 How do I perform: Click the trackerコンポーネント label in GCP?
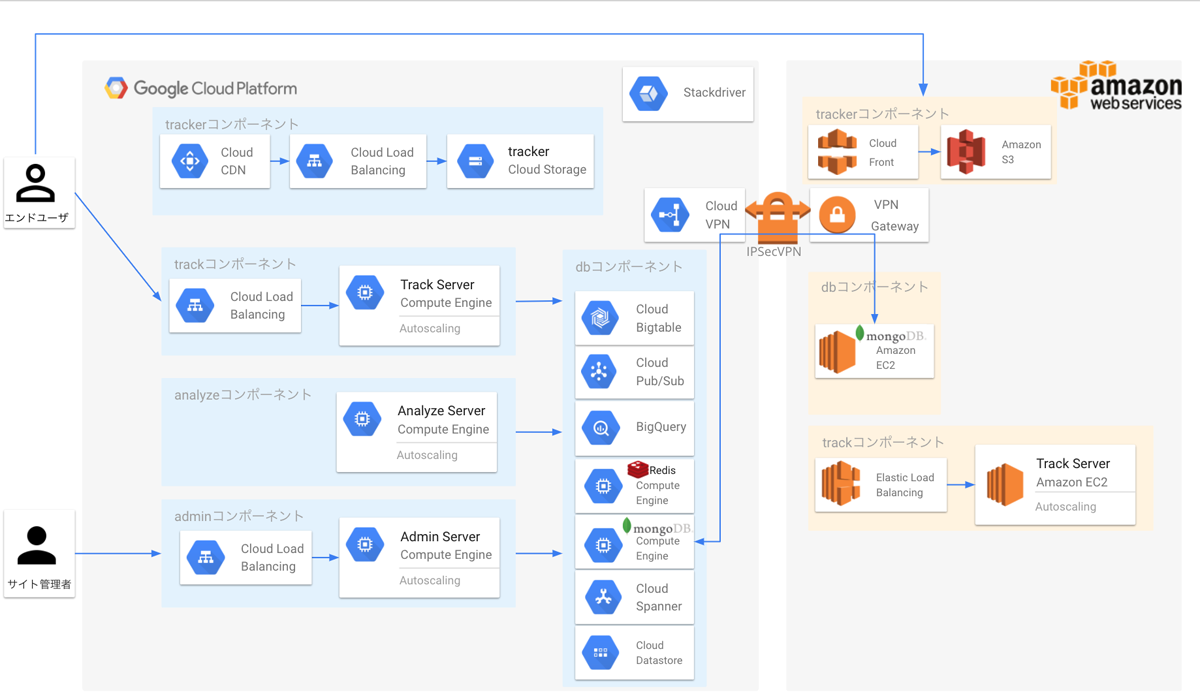click(x=232, y=124)
